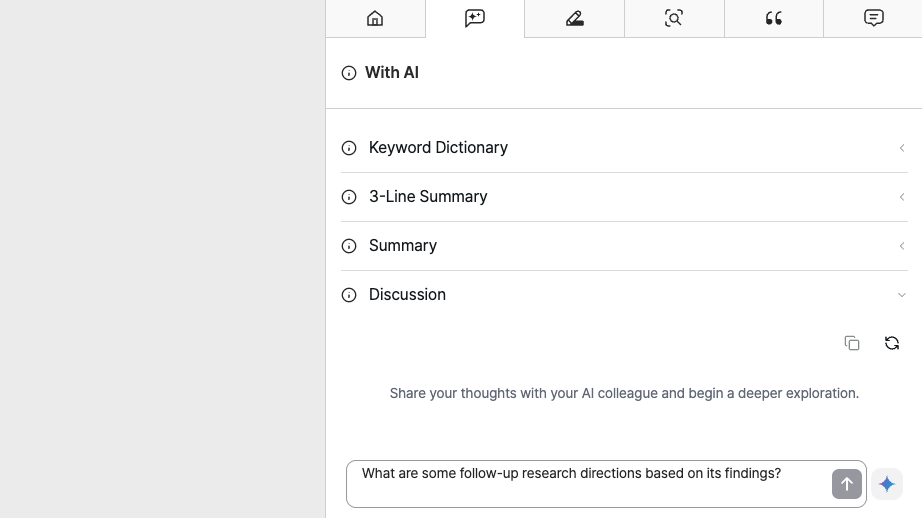Open the highlighter pen tab
The height and width of the screenshot is (518, 922).
point(574,18)
